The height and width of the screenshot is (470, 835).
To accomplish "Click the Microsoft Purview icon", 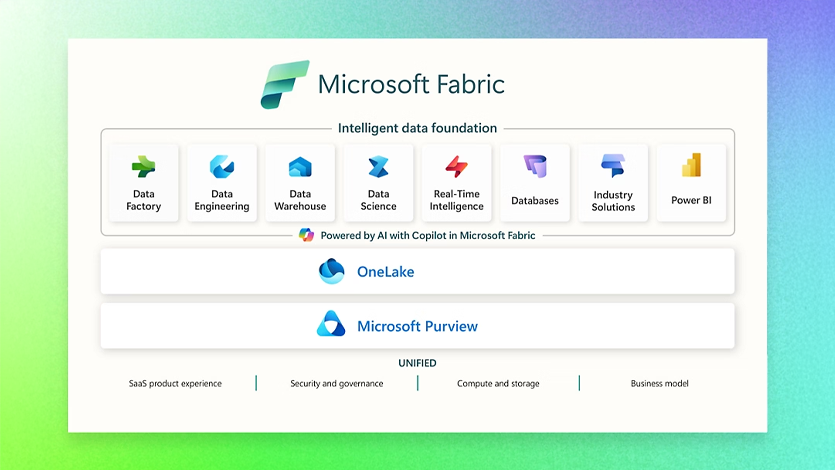I will tap(331, 324).
